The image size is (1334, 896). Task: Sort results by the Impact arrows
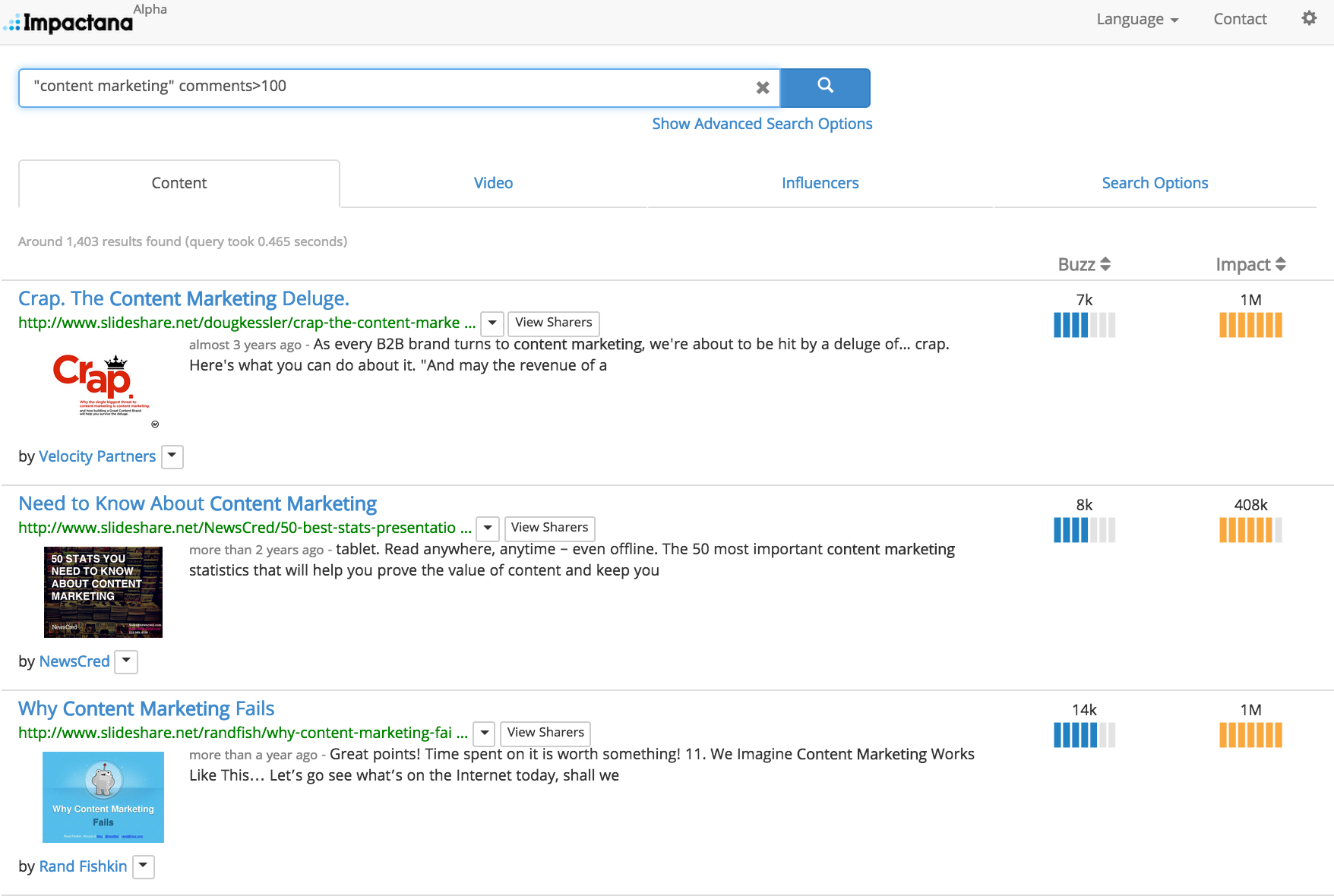click(1281, 264)
